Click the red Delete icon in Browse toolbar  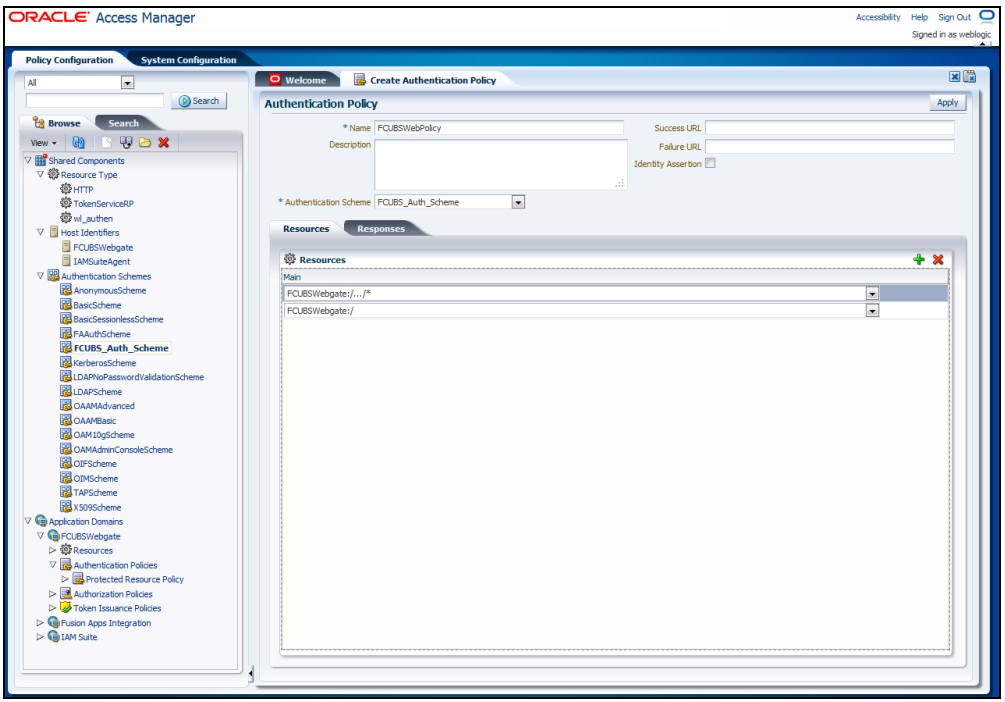coord(163,142)
